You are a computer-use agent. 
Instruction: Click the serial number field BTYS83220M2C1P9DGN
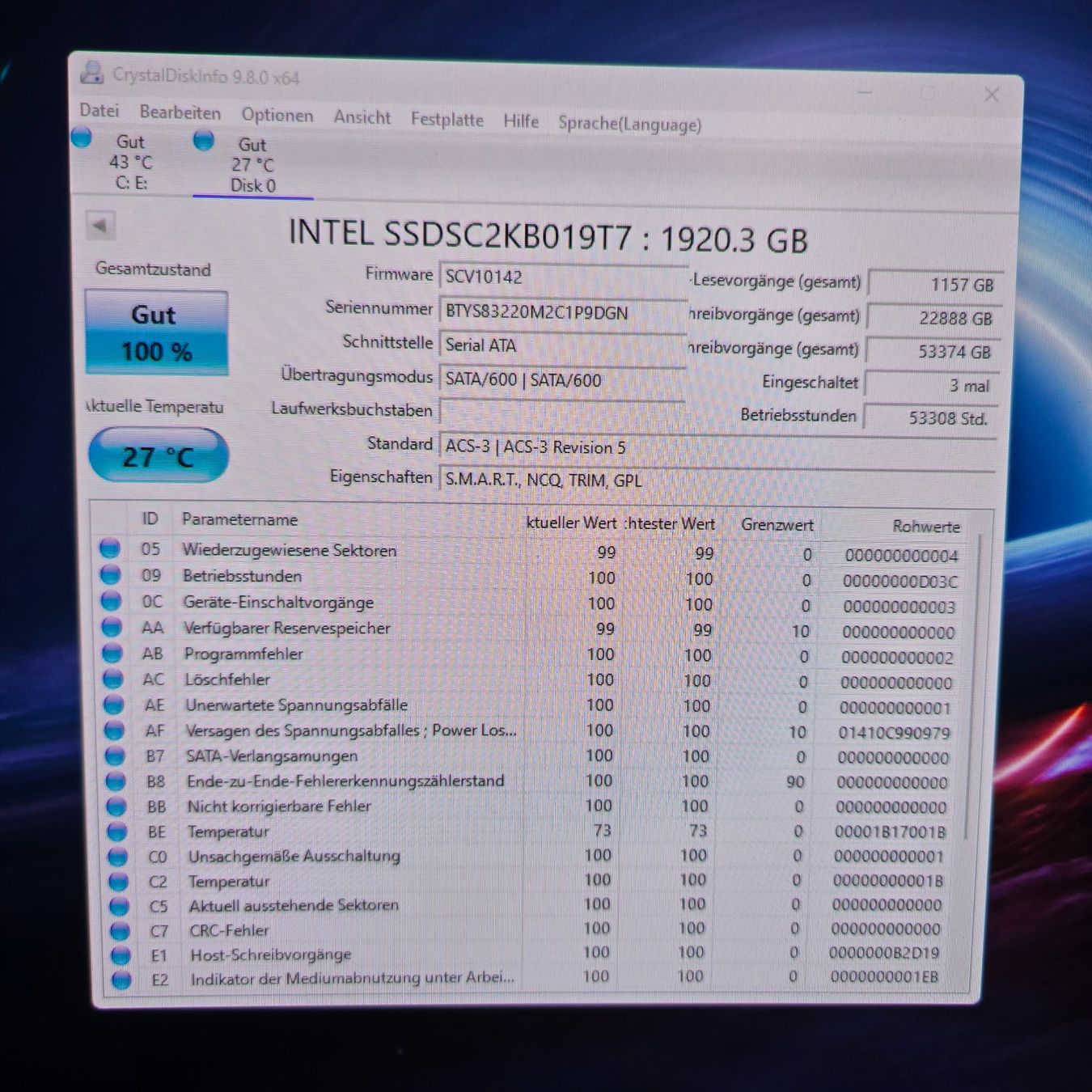click(x=562, y=312)
